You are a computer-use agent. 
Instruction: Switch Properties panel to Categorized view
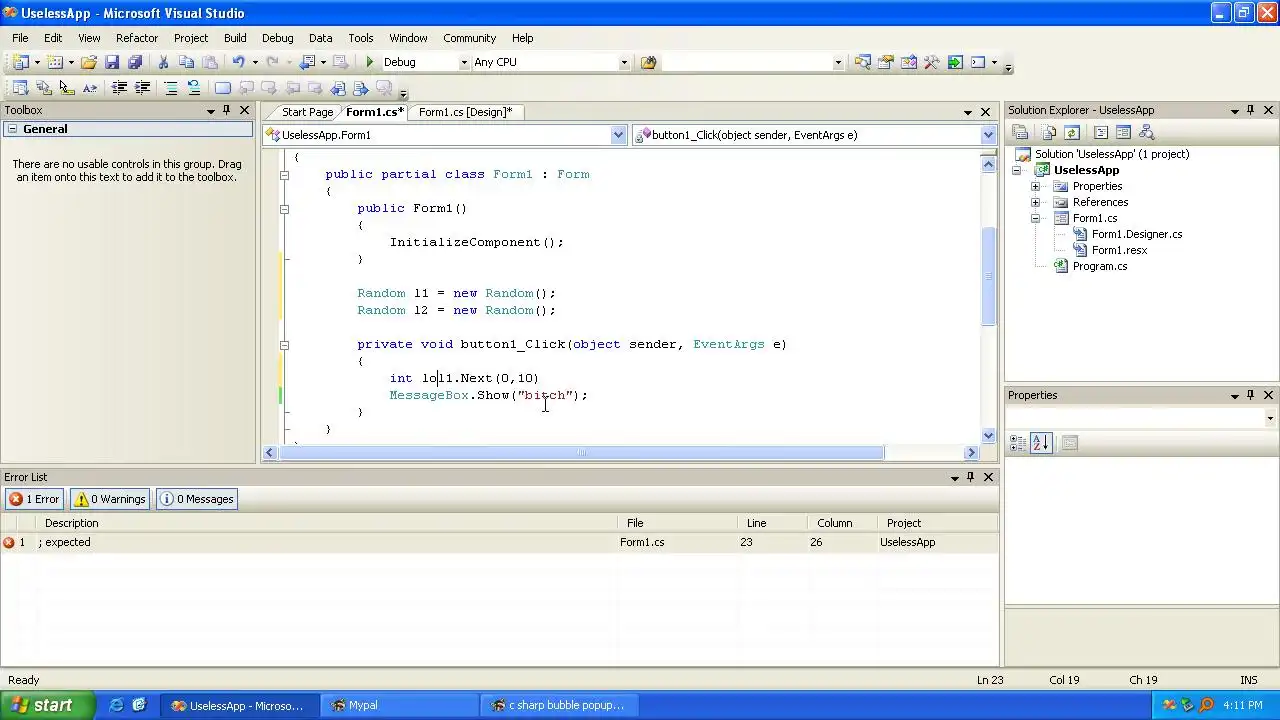[x=1018, y=443]
